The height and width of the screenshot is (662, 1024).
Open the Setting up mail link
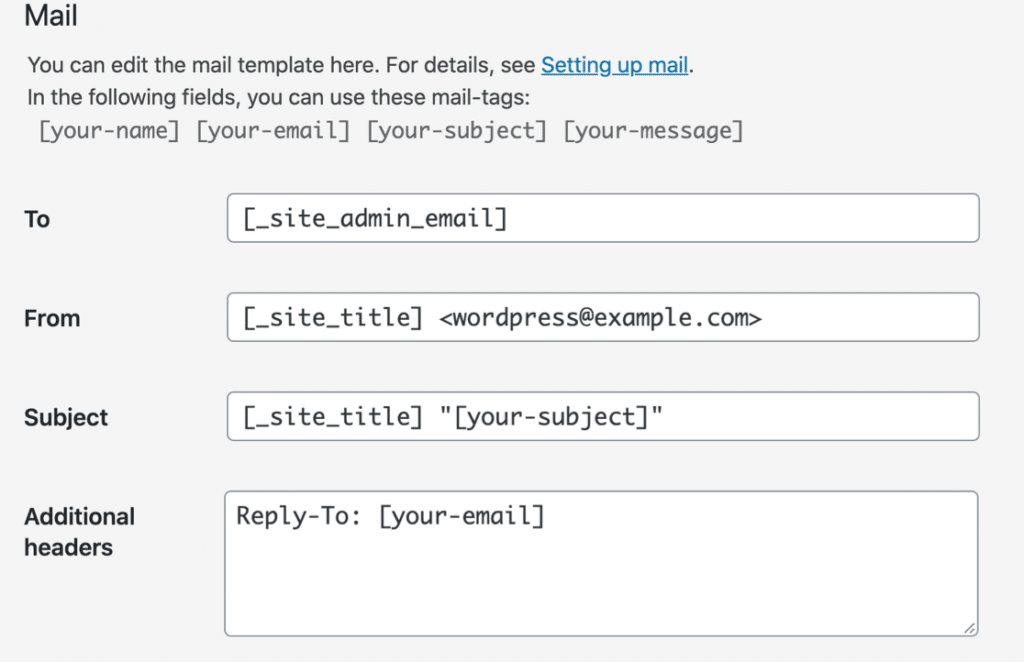pyautogui.click(x=615, y=65)
